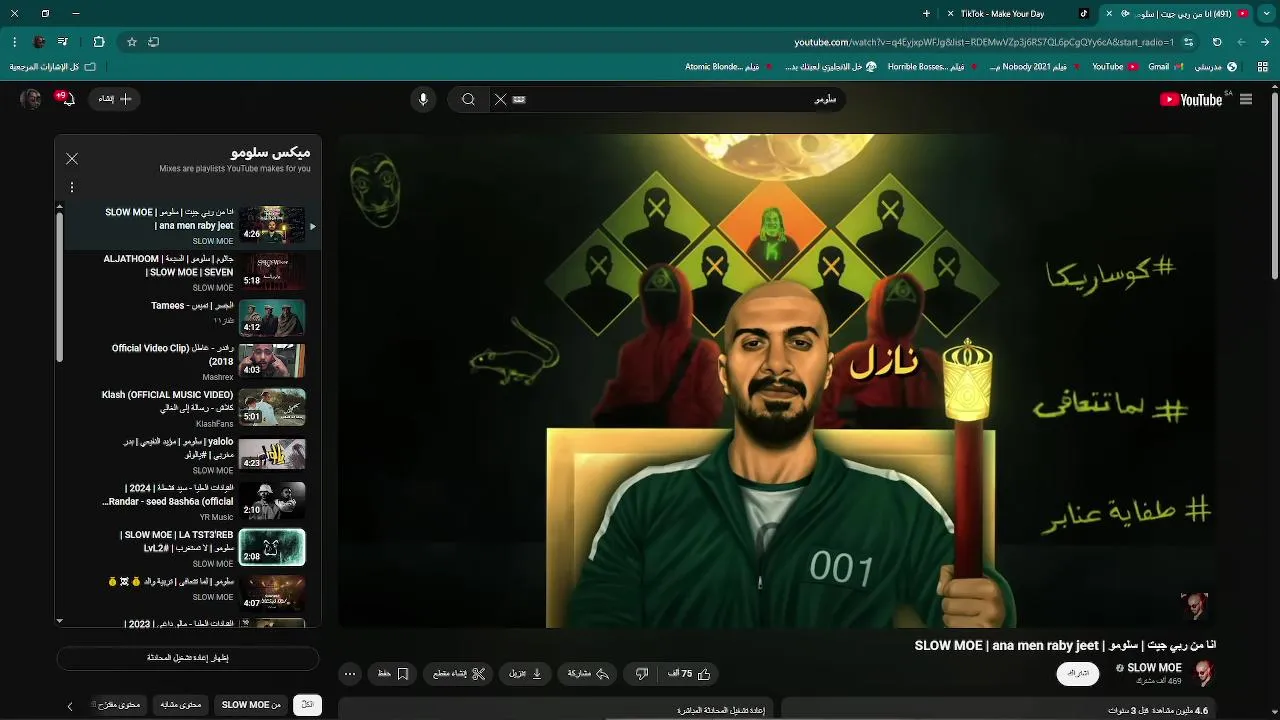The height and width of the screenshot is (720, 1280).
Task: Subscribe to SLOW MOE channel
Action: click(1078, 673)
